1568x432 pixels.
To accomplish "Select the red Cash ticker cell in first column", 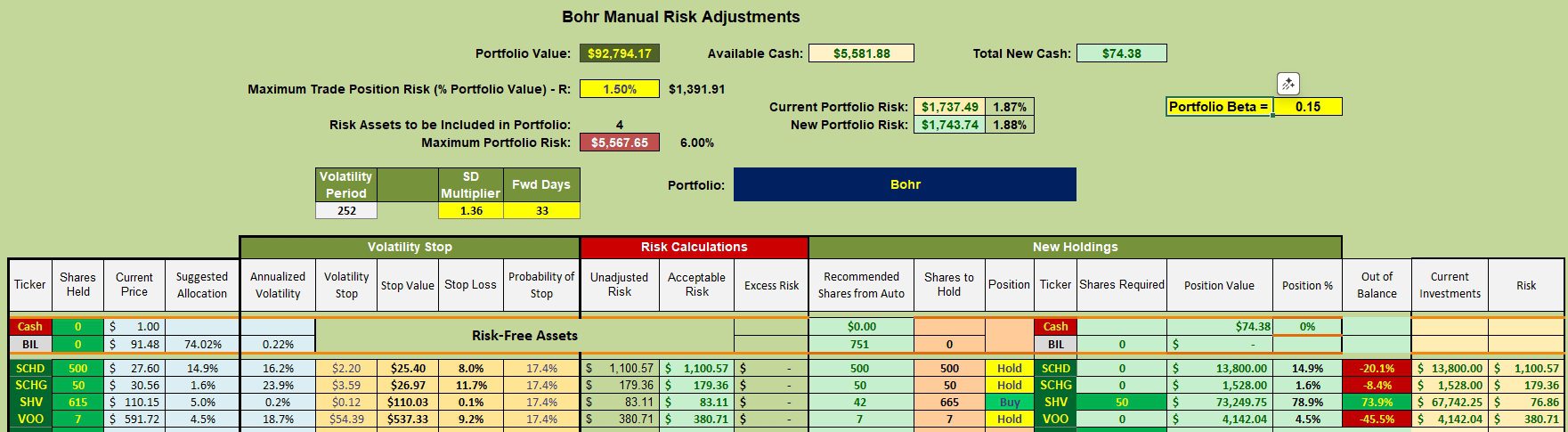I will pyautogui.click(x=29, y=327).
